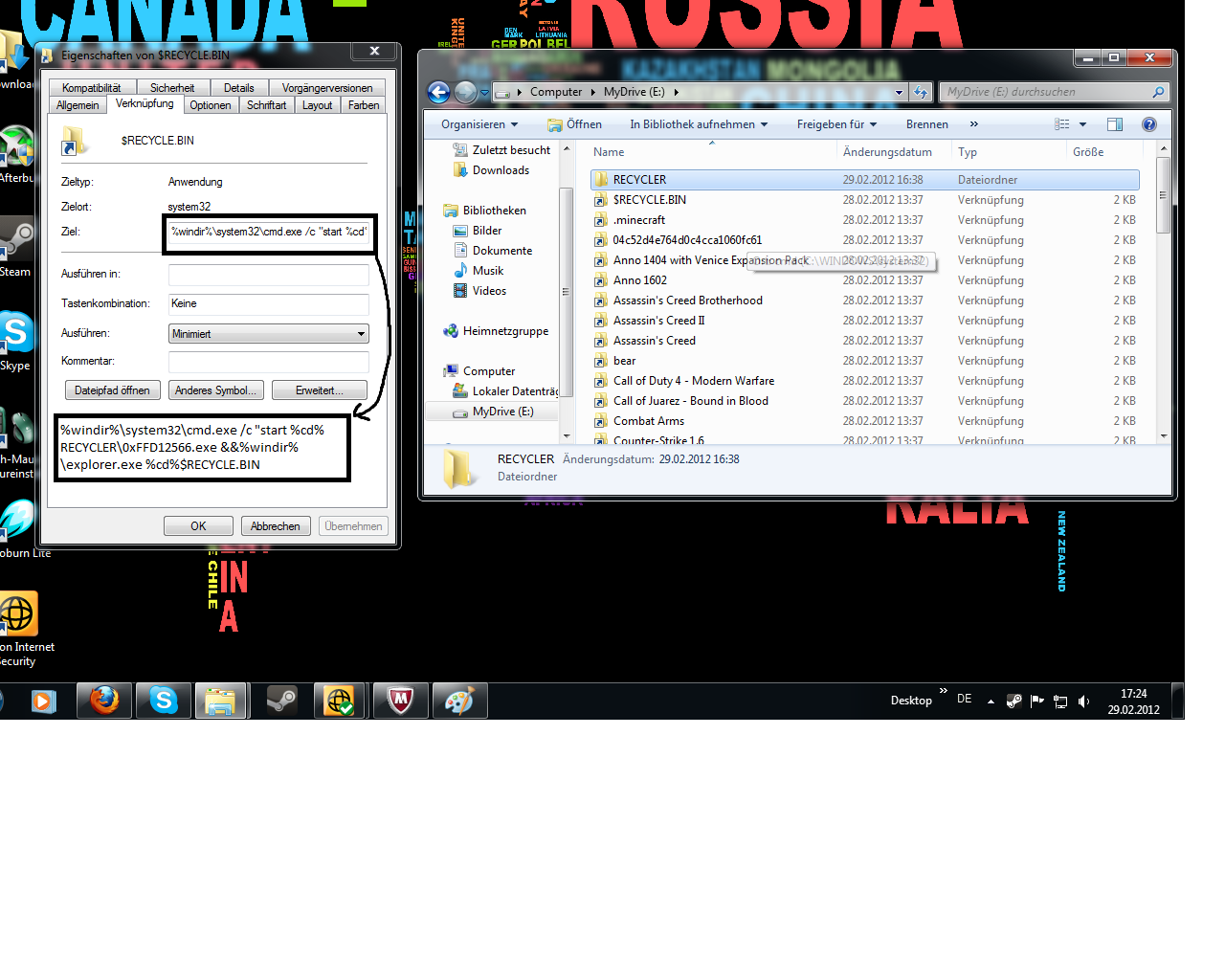This screenshot has width=1225, height=980.
Task: Select the Skype desktop shortcut
Action: (x=15, y=341)
